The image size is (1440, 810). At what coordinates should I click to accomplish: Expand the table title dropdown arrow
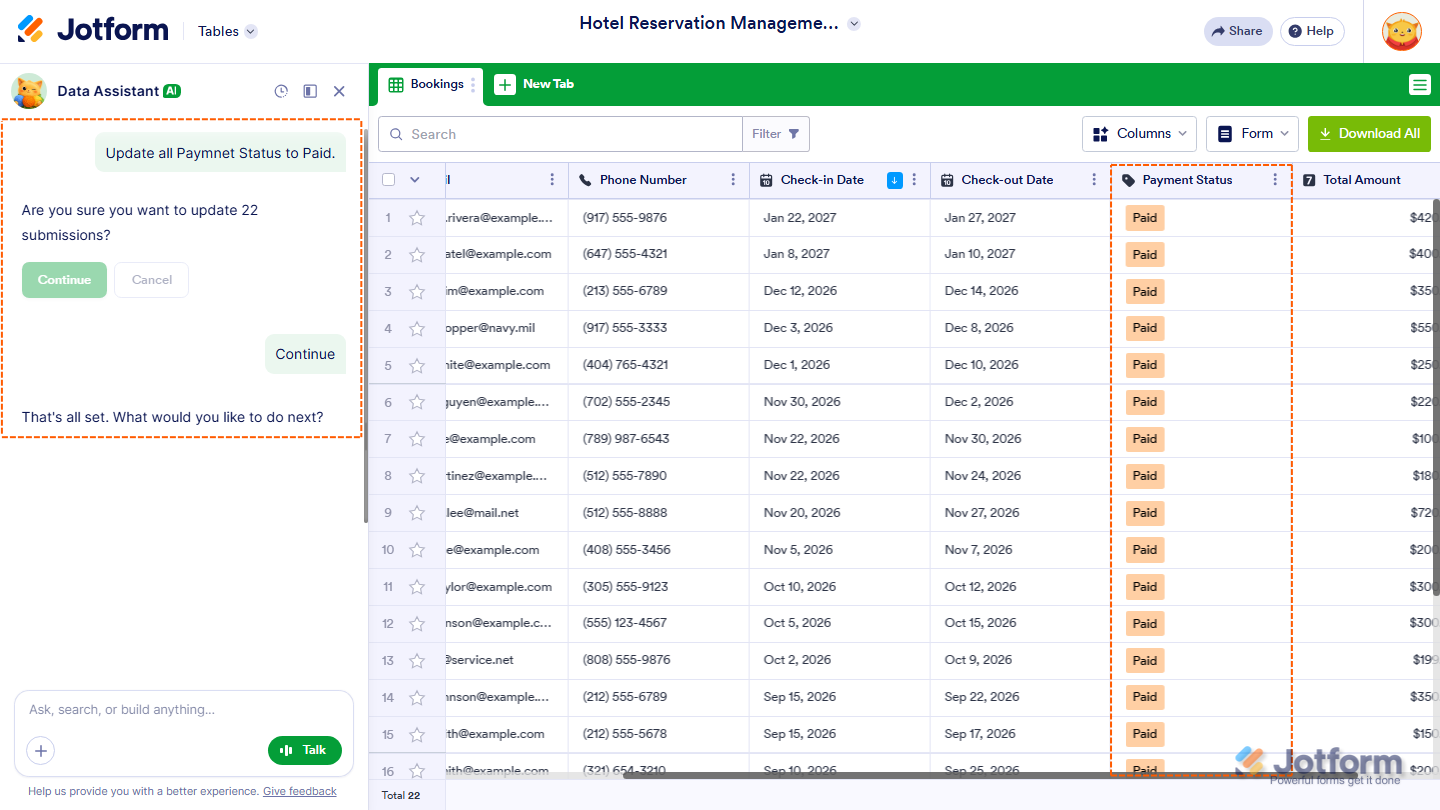(854, 24)
